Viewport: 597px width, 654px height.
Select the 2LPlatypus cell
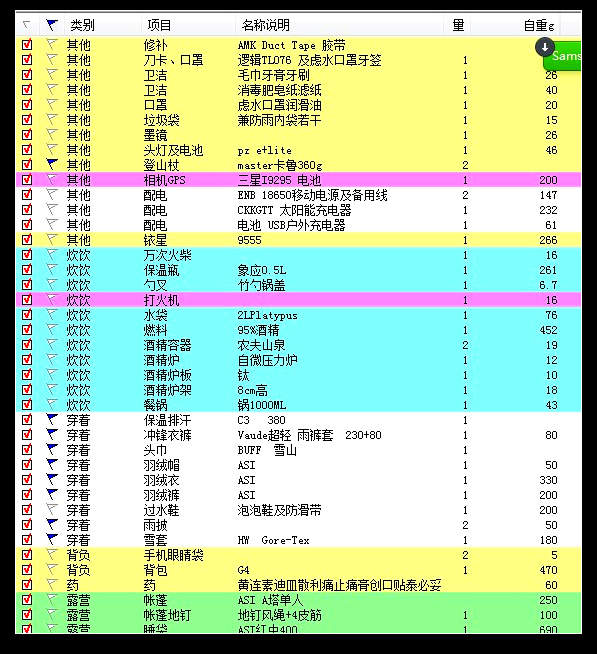click(267, 315)
